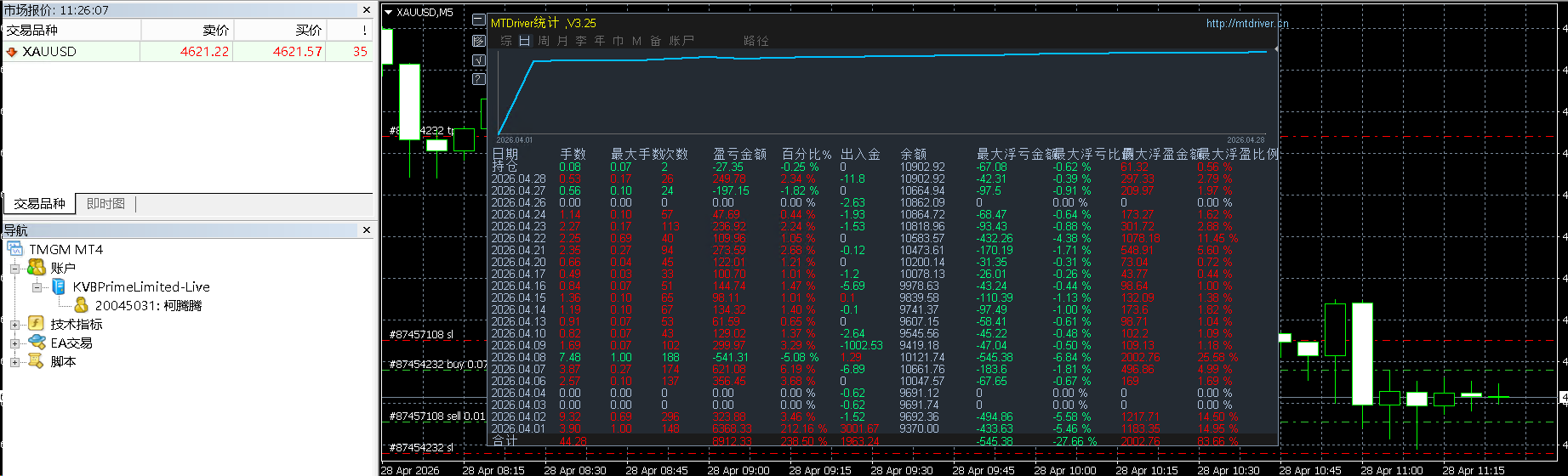The height and width of the screenshot is (476, 1568).
Task: Click the XAUUSD symbol arrow icon in market watch
Action: click(x=12, y=52)
